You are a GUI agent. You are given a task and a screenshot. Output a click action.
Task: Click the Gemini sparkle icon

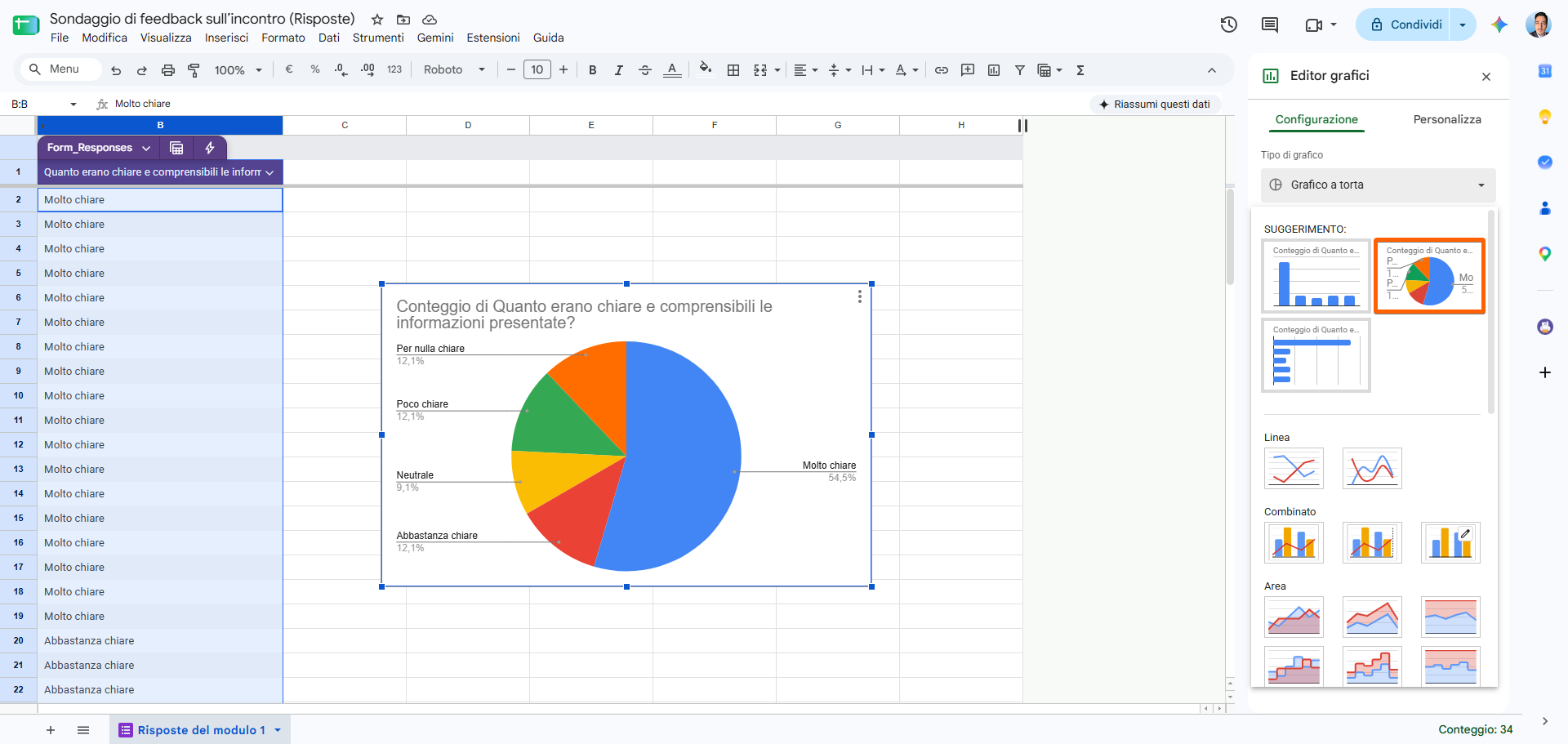(1499, 25)
